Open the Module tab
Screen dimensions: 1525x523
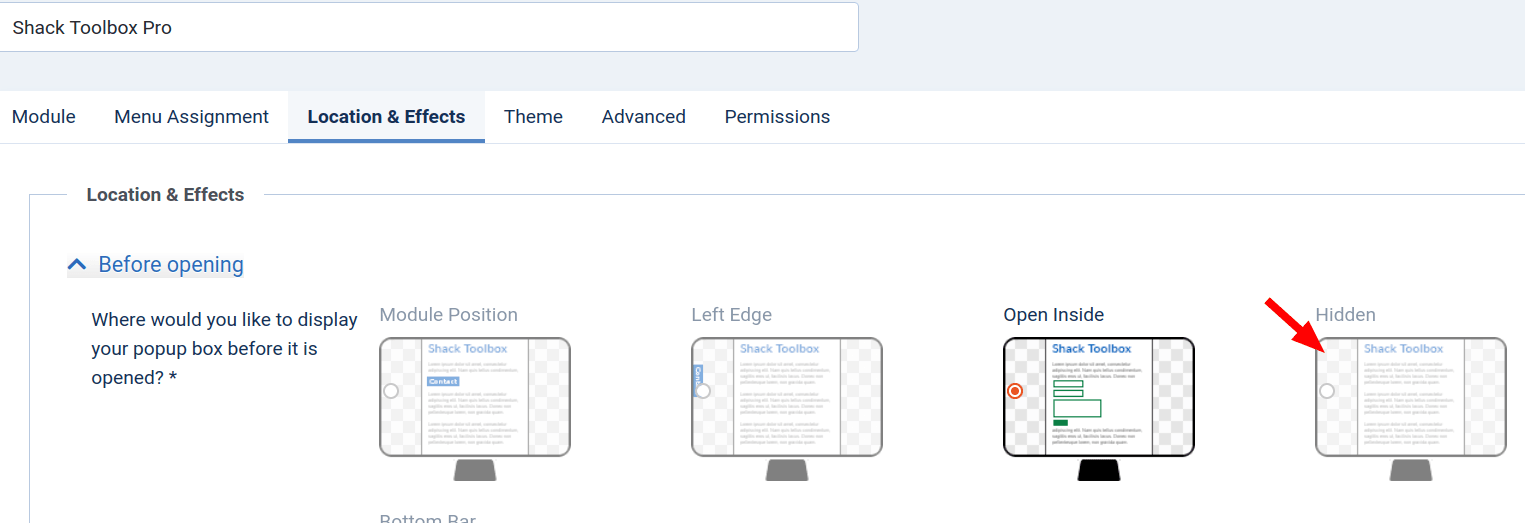44,117
